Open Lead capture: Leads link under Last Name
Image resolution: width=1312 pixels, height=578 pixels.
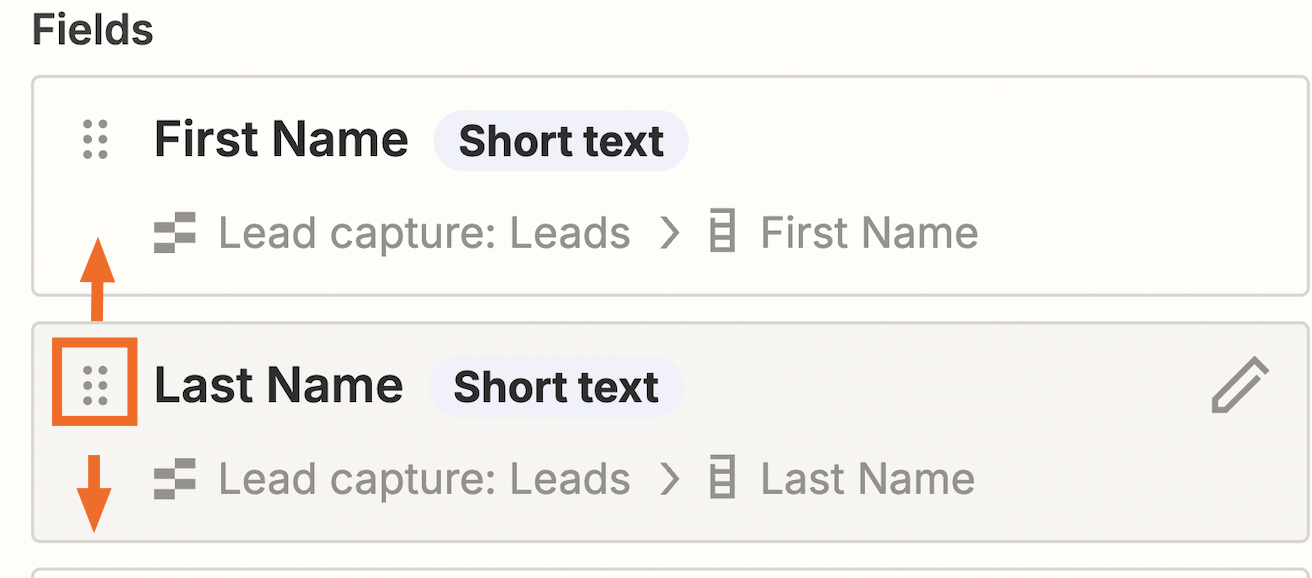[x=424, y=480]
